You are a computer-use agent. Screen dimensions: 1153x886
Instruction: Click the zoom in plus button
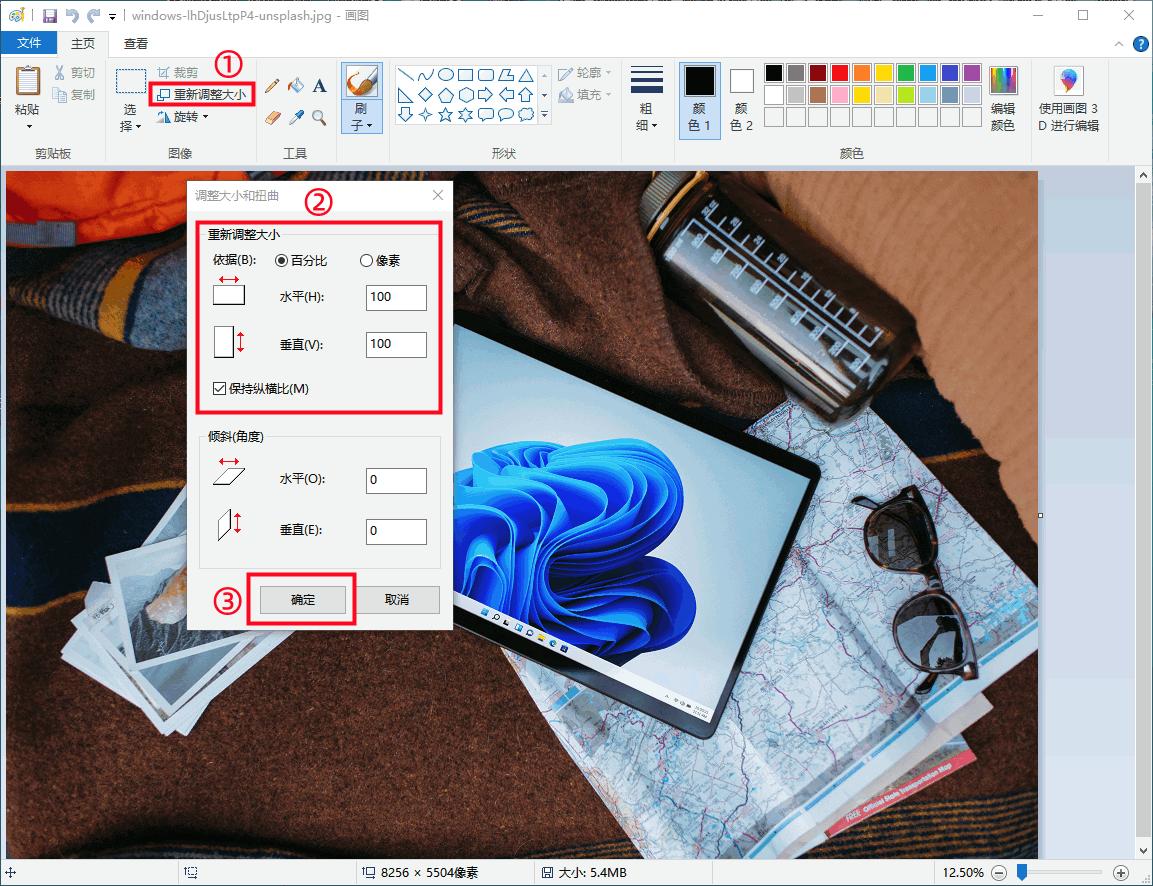1121,873
